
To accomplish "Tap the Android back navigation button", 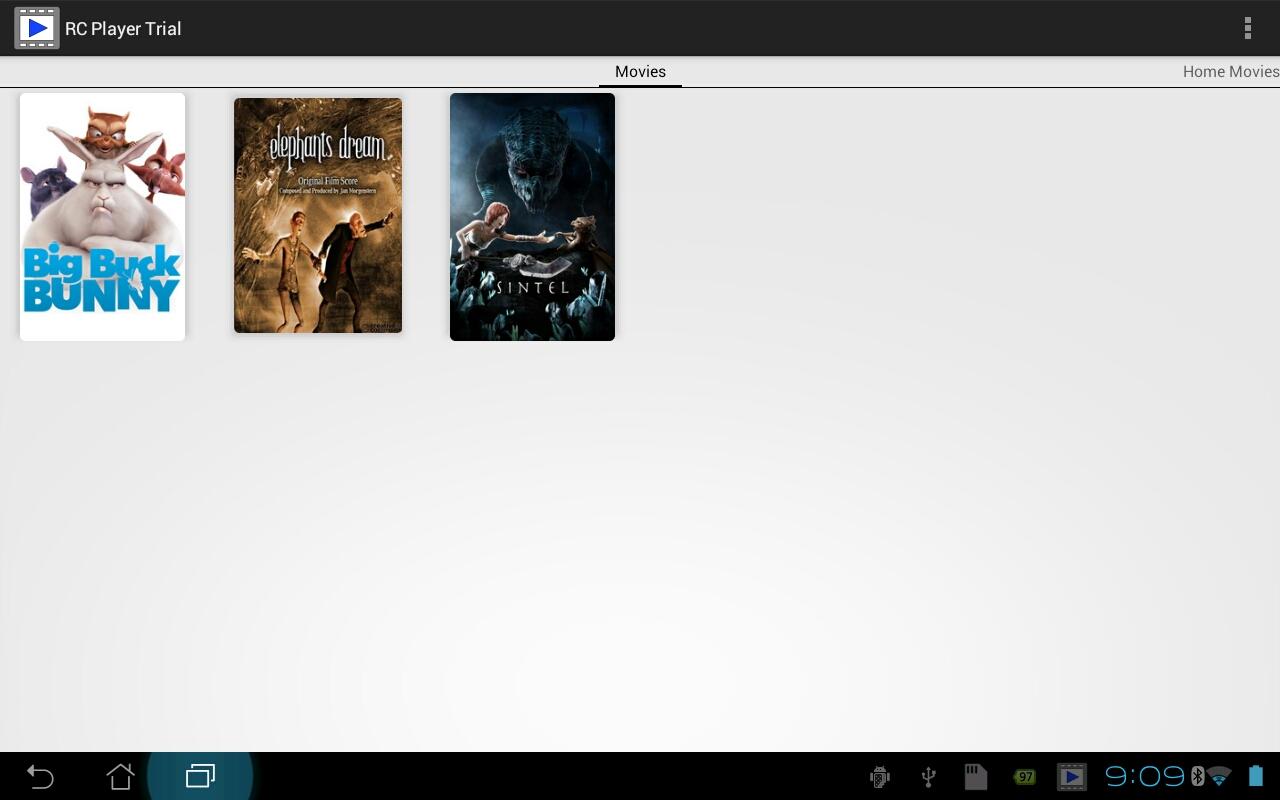I will point(40,776).
